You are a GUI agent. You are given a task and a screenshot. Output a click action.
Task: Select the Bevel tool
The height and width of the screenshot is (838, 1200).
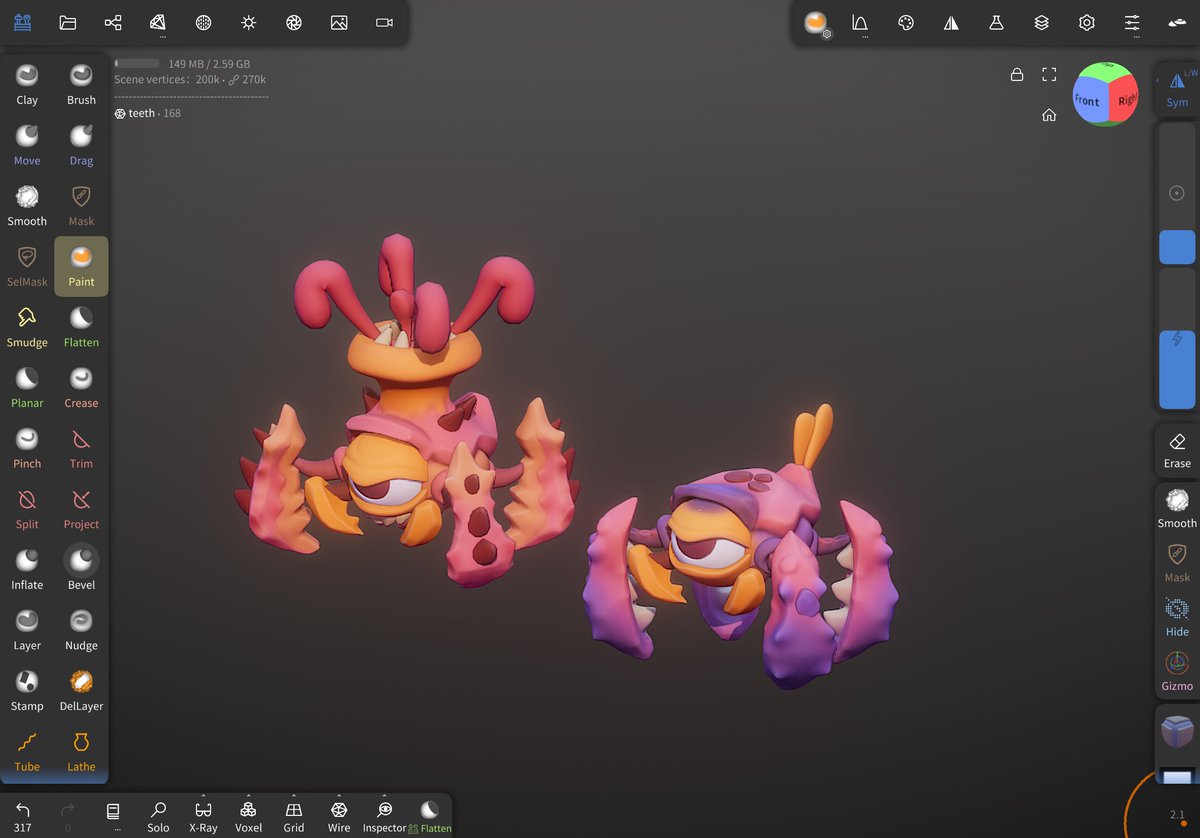(x=81, y=569)
